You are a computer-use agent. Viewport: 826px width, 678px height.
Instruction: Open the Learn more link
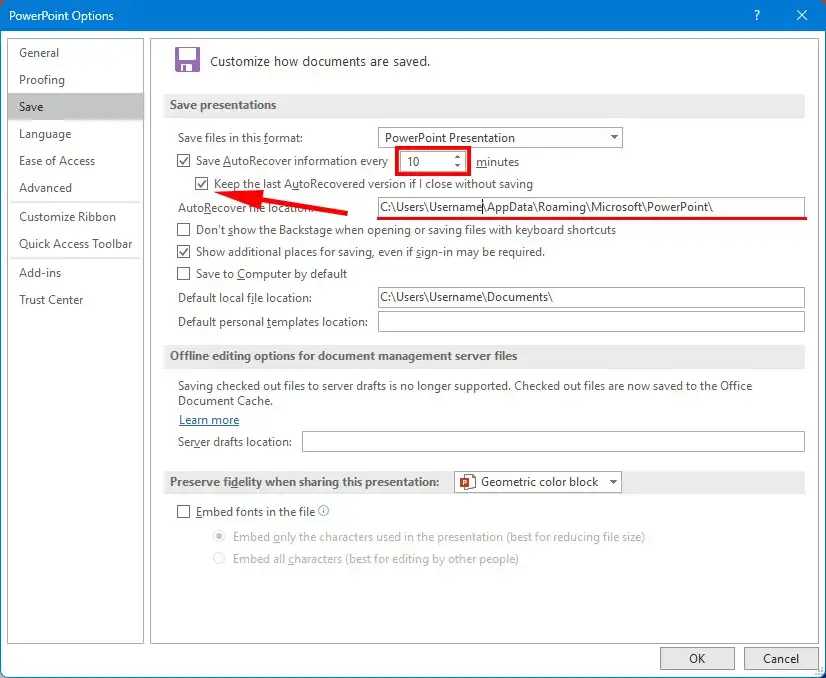click(209, 420)
